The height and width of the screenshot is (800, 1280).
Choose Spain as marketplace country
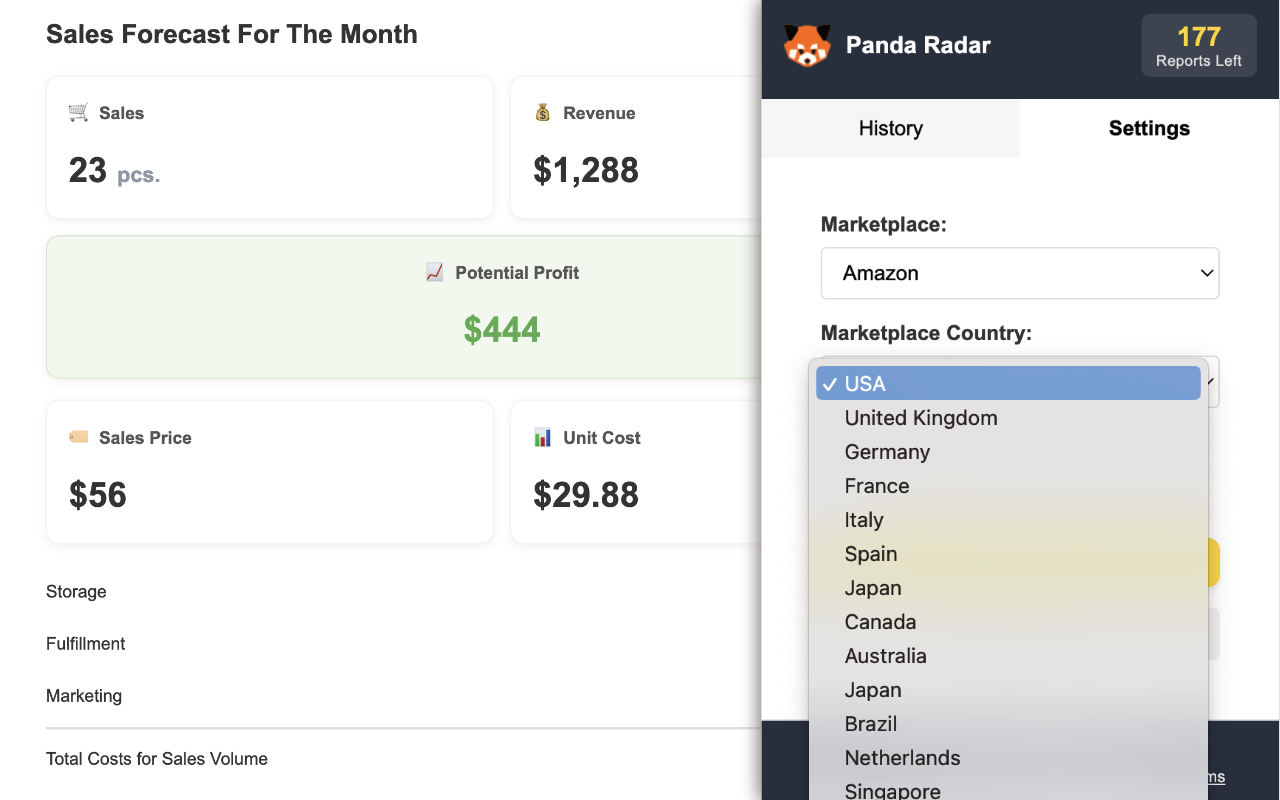click(x=871, y=554)
